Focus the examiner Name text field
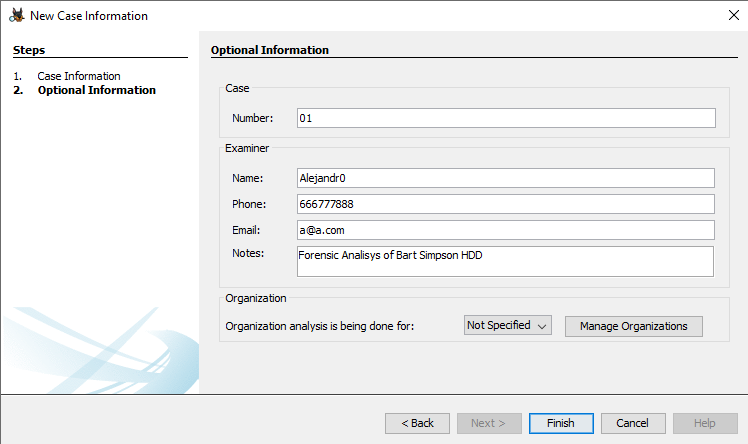 tap(506, 178)
